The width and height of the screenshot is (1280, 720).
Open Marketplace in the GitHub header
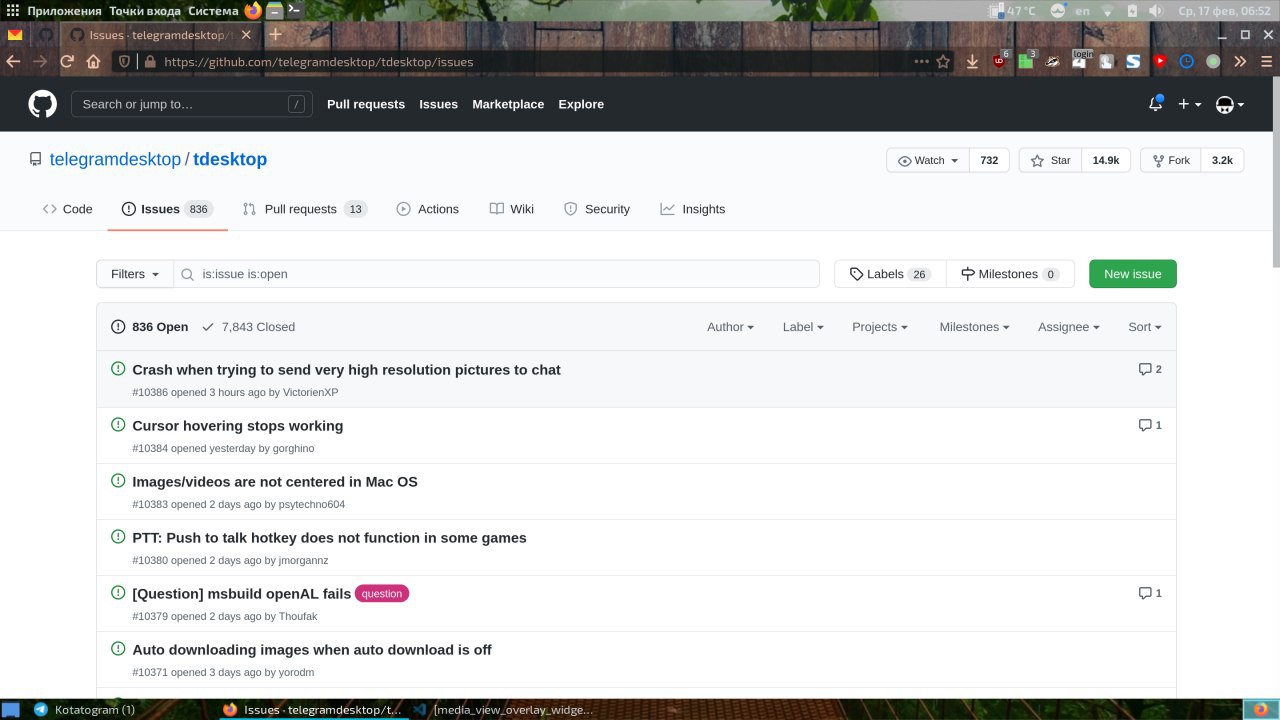point(508,104)
